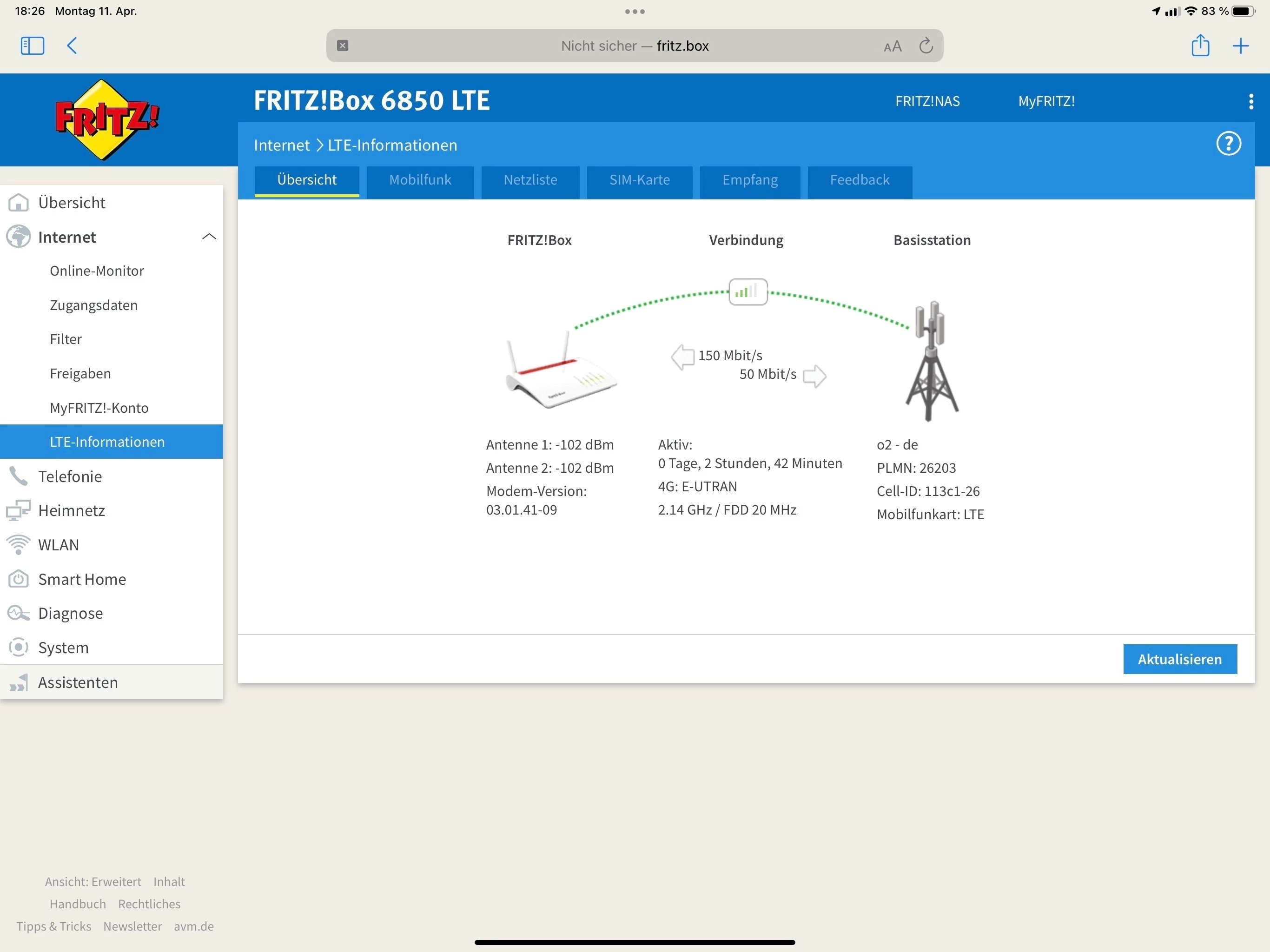Open the help question mark icon
The width and height of the screenshot is (1270, 952).
click(1228, 144)
